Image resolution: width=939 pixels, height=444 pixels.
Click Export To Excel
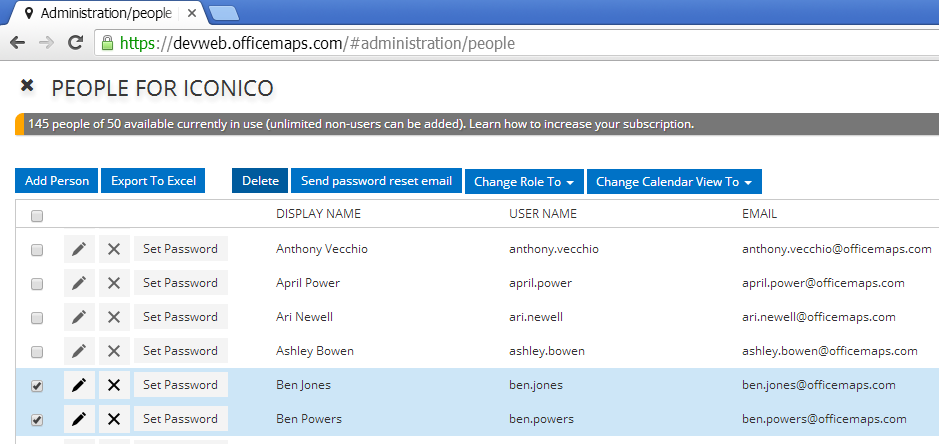(x=153, y=181)
